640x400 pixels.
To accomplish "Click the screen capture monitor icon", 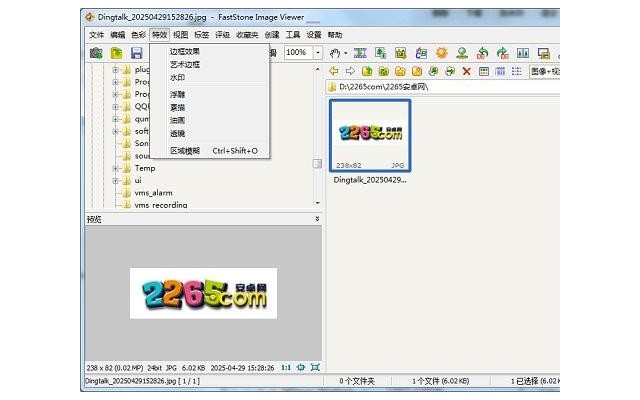I will point(544,53).
